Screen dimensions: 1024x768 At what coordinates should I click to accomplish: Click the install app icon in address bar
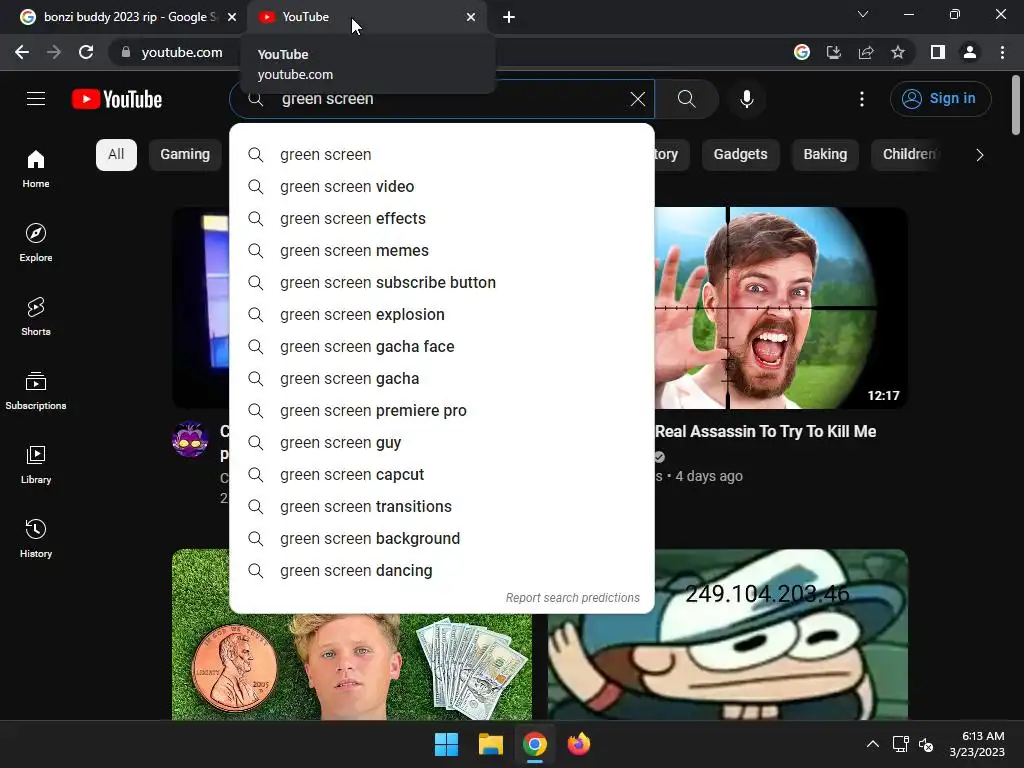tap(834, 52)
